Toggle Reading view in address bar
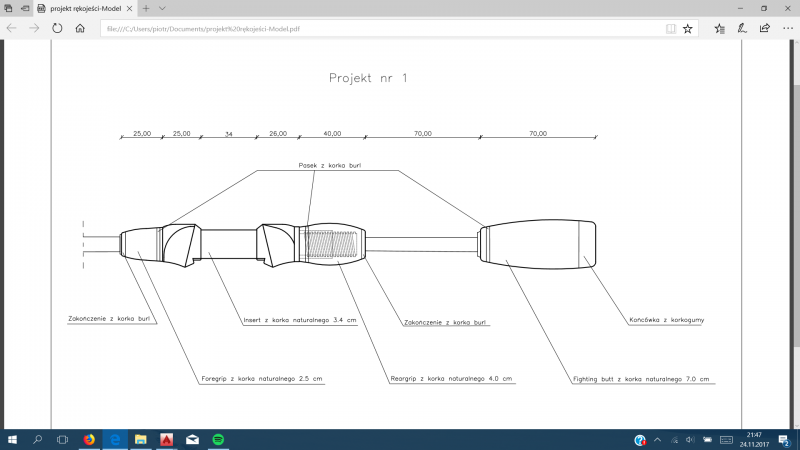800x450 pixels. coord(670,28)
